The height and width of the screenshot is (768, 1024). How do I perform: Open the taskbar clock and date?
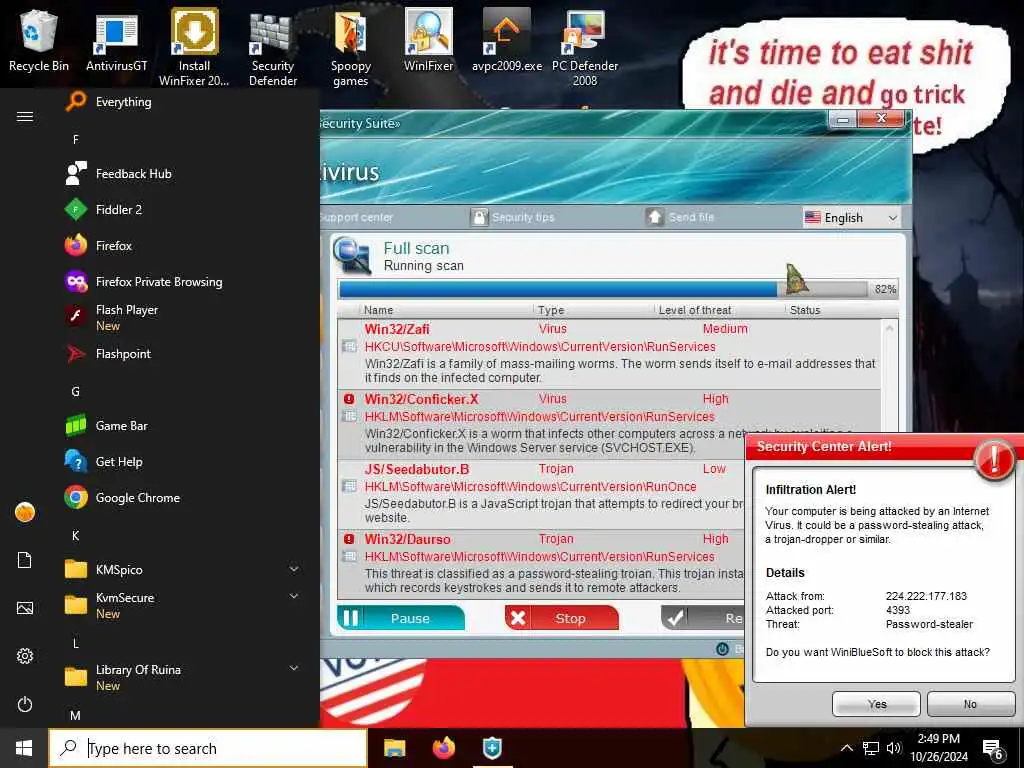click(938, 748)
